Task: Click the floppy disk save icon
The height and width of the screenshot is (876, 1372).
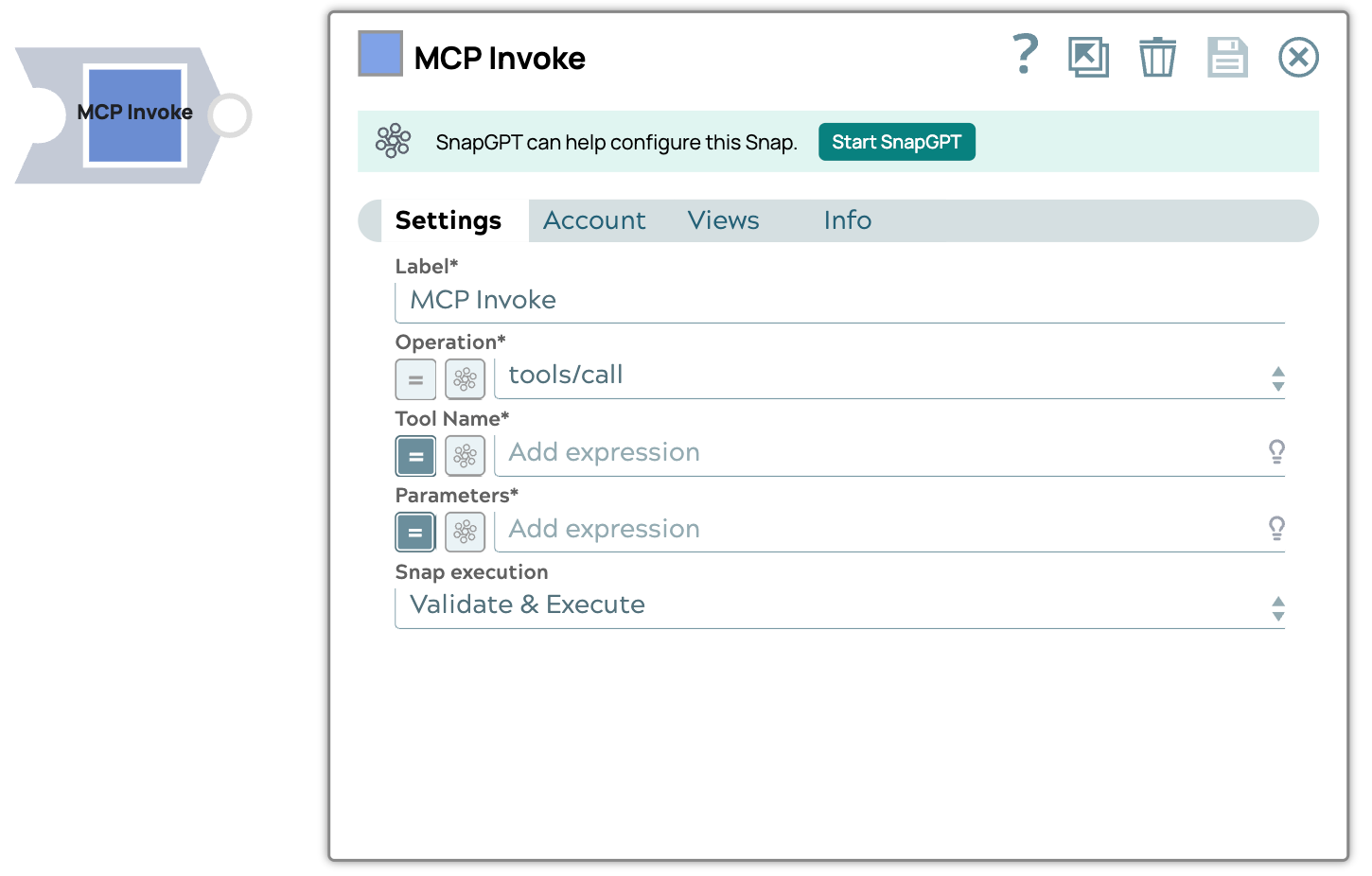Action: coord(1227,58)
